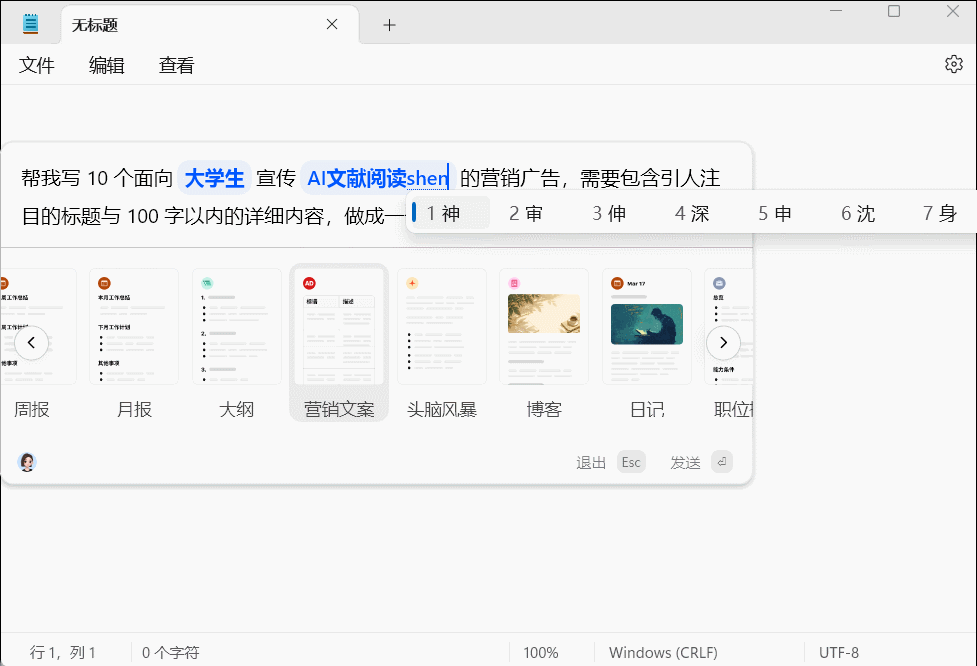Click the user avatar in the AI prompt panel
The height and width of the screenshot is (666, 977).
point(26,462)
